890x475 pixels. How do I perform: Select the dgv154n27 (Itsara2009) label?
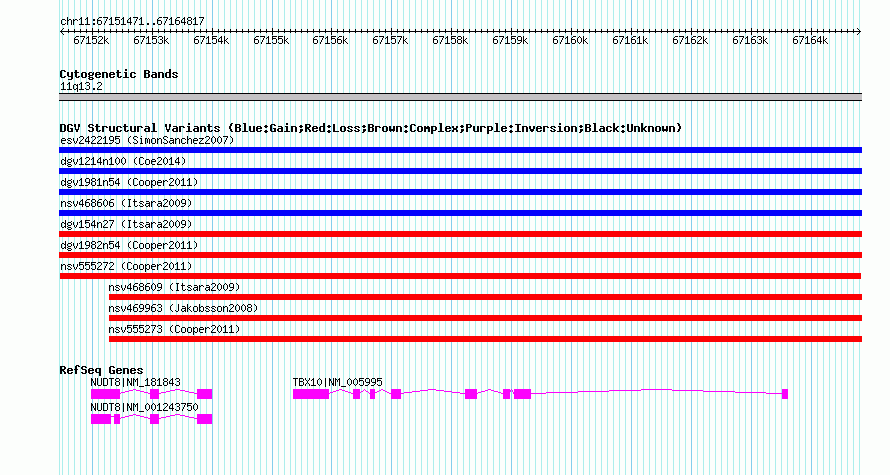point(126,224)
